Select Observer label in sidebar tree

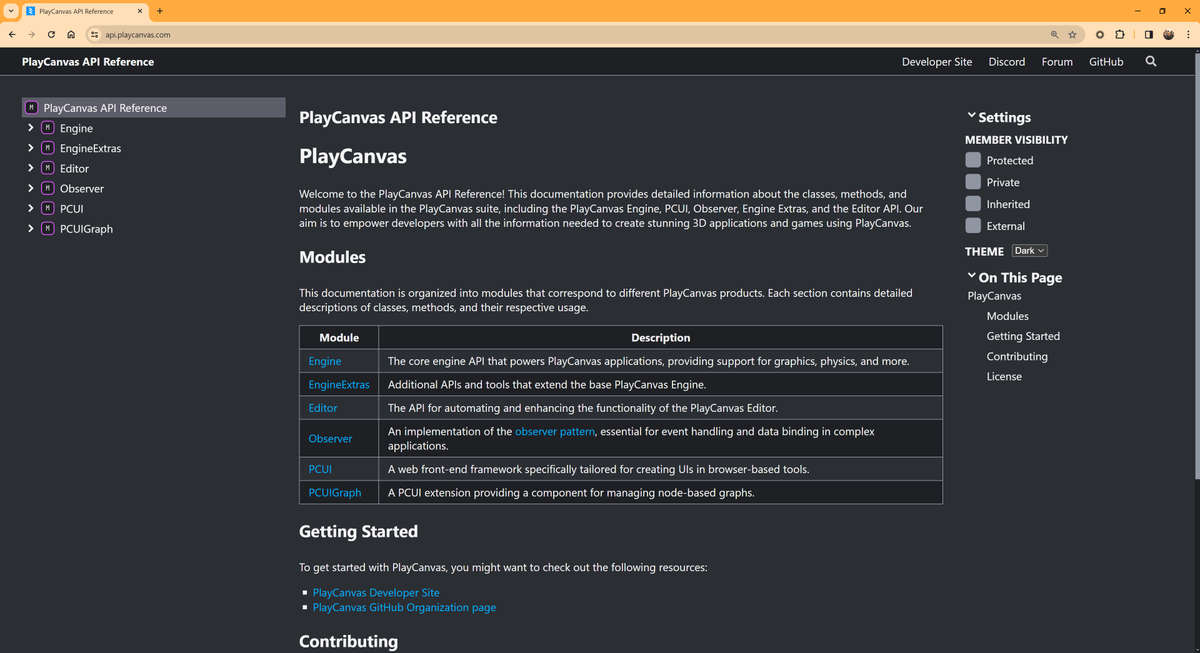tap(82, 188)
